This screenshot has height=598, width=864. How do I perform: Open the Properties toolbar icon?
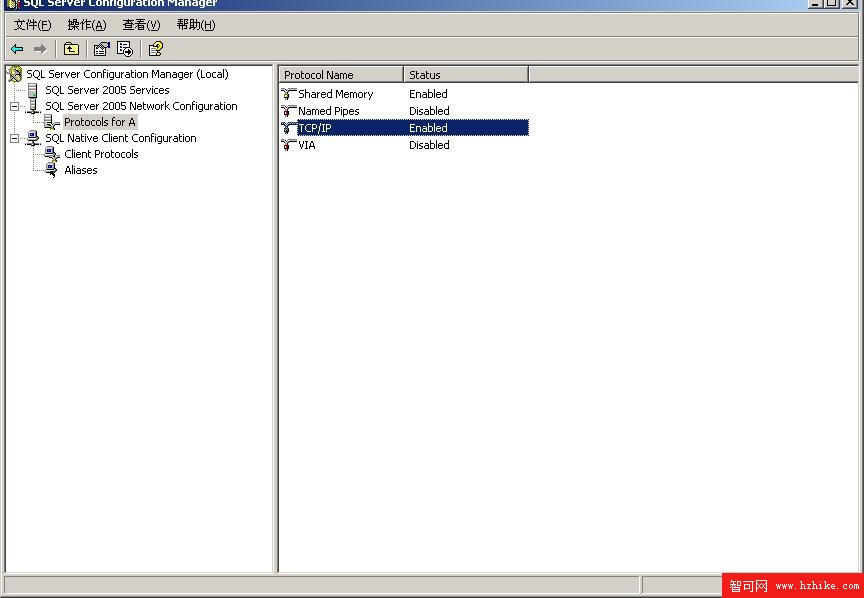tap(101, 49)
